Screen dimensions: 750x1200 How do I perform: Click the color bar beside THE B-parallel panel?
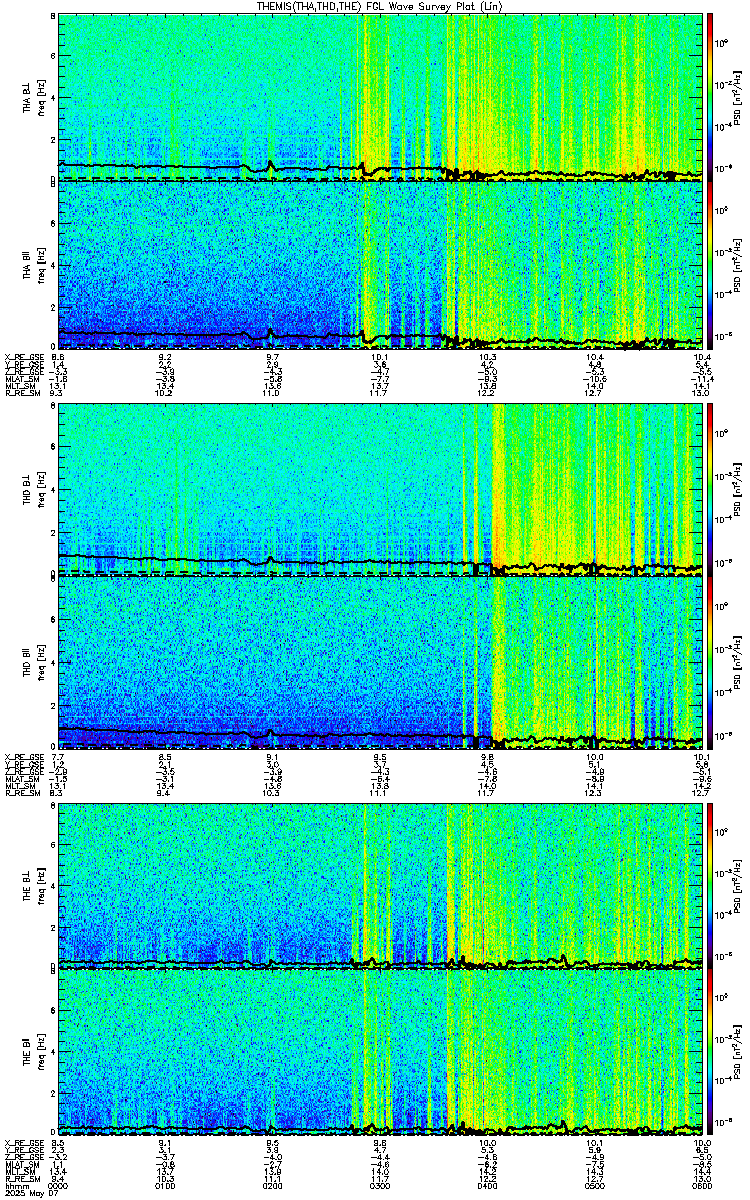(711, 1054)
